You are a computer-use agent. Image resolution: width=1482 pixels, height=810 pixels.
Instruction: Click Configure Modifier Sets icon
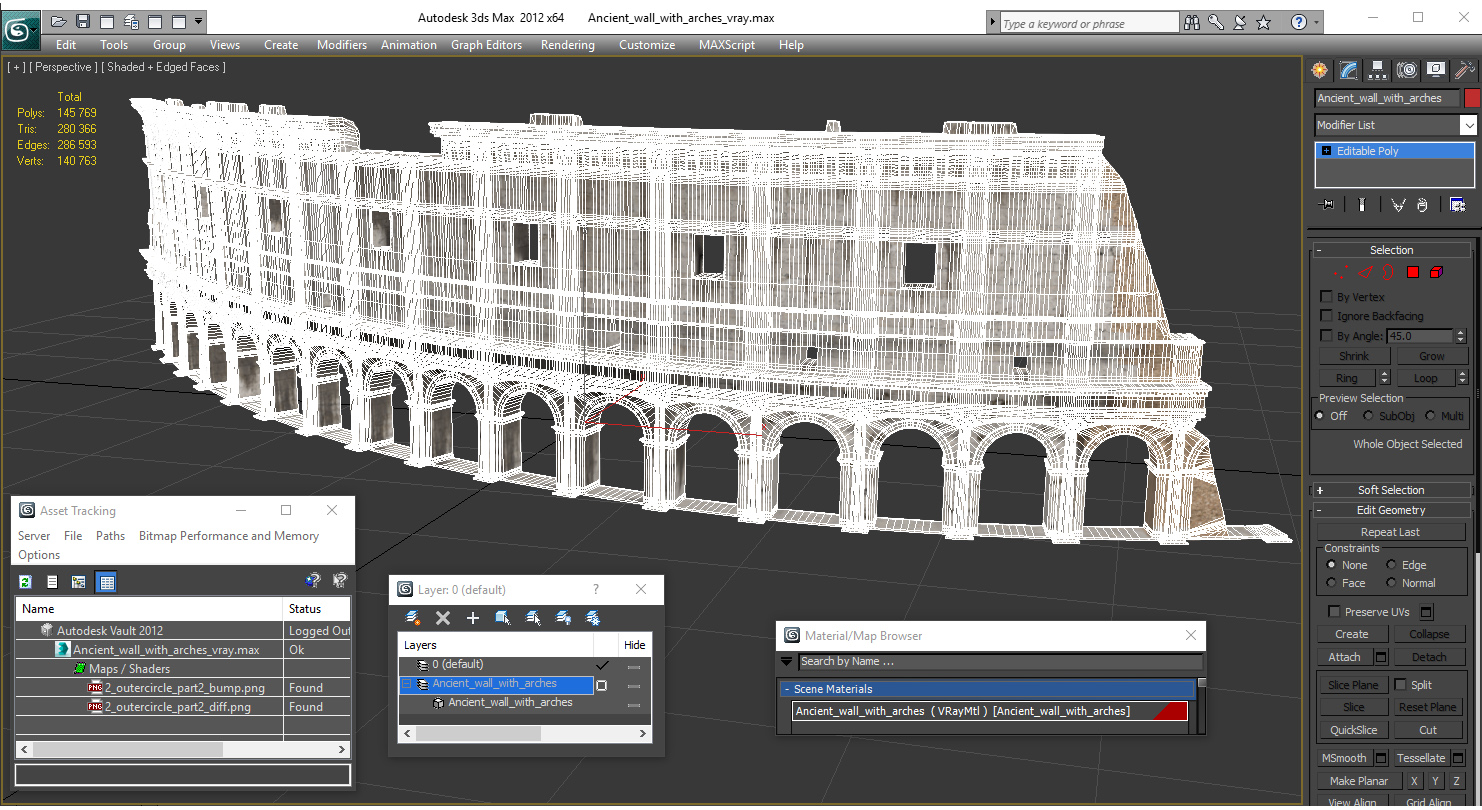pos(1458,204)
